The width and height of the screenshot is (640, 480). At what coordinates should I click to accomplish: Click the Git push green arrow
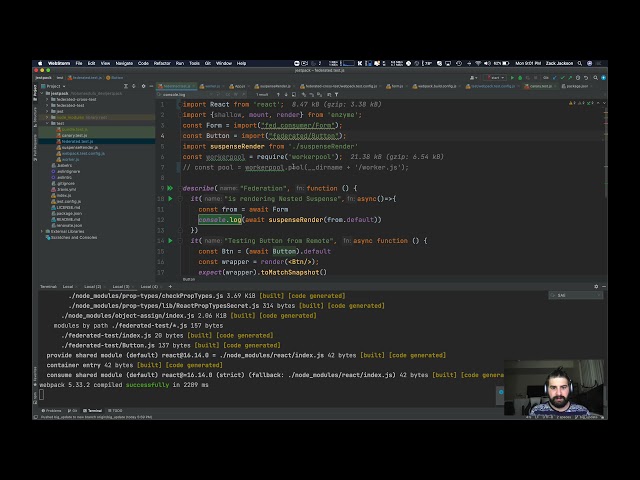pos(570,78)
